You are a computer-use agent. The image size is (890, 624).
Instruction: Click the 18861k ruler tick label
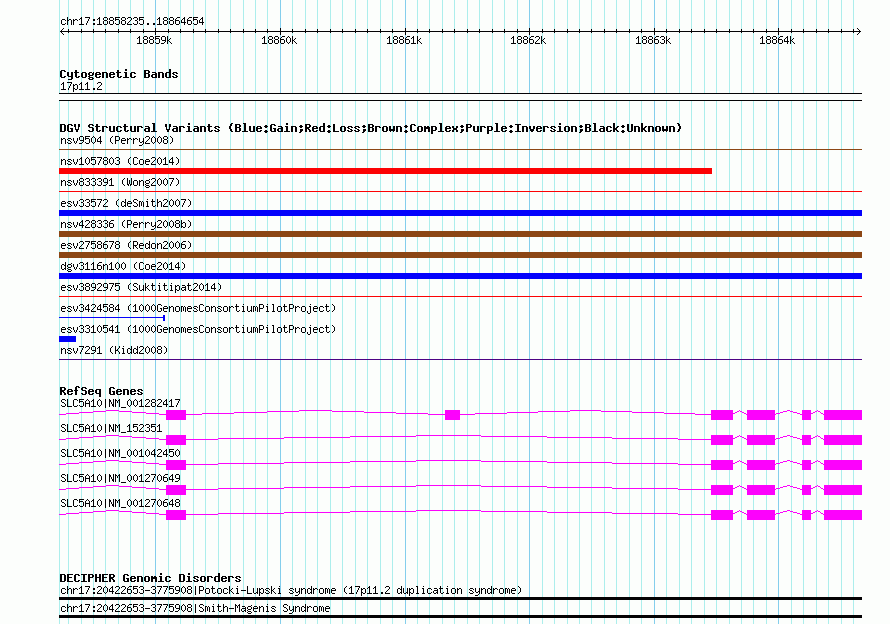404,40
